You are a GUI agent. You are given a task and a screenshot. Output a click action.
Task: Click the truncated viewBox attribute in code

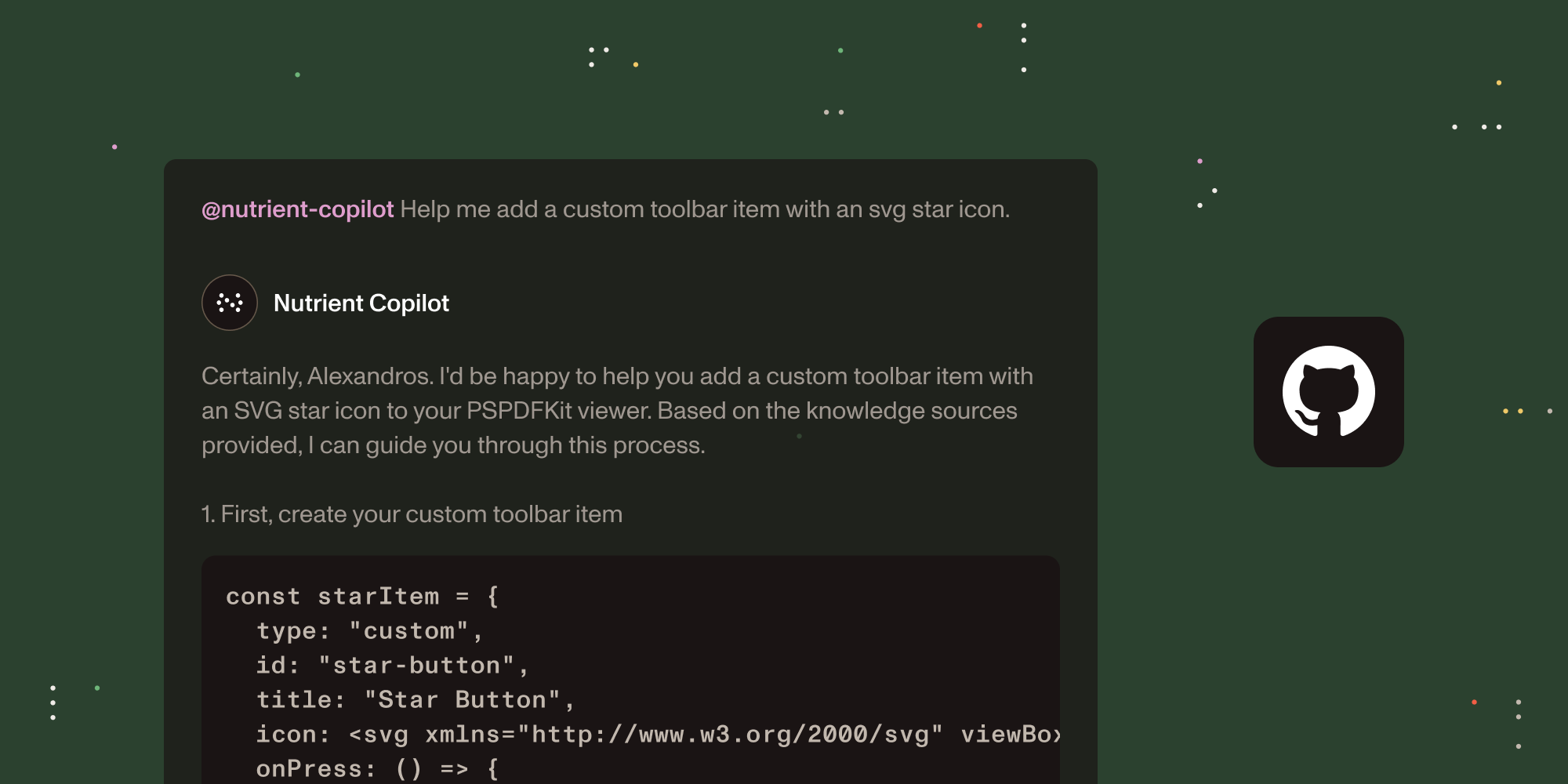(x=1010, y=735)
